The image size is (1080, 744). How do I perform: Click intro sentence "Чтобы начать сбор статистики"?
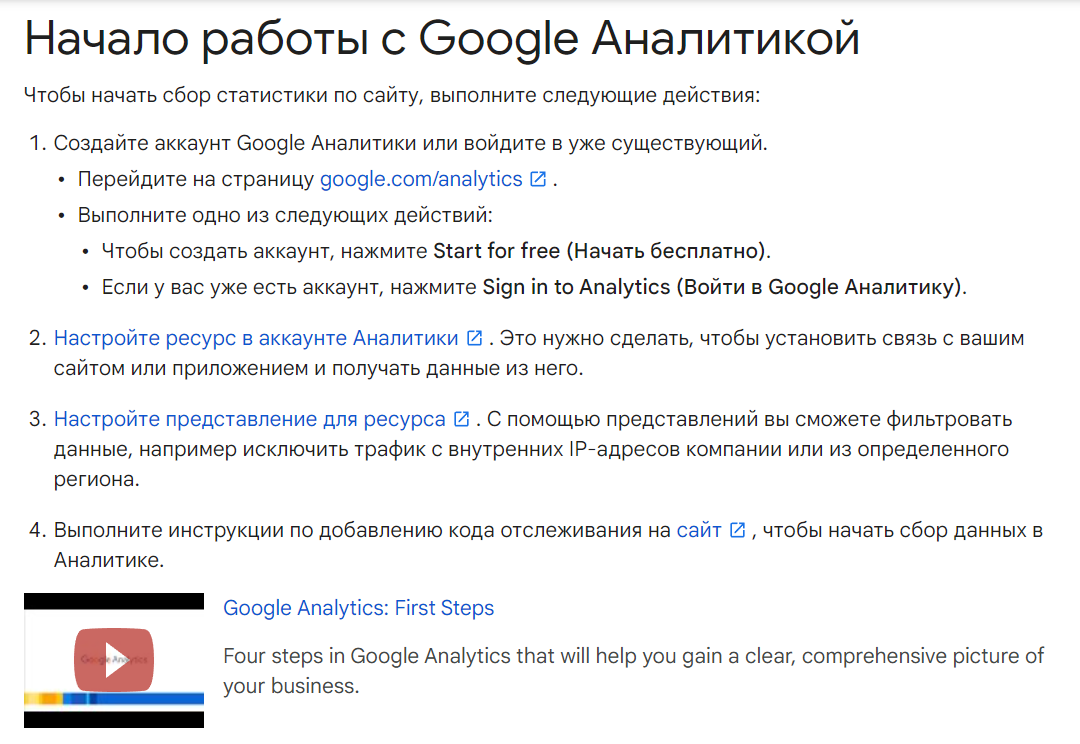point(392,97)
